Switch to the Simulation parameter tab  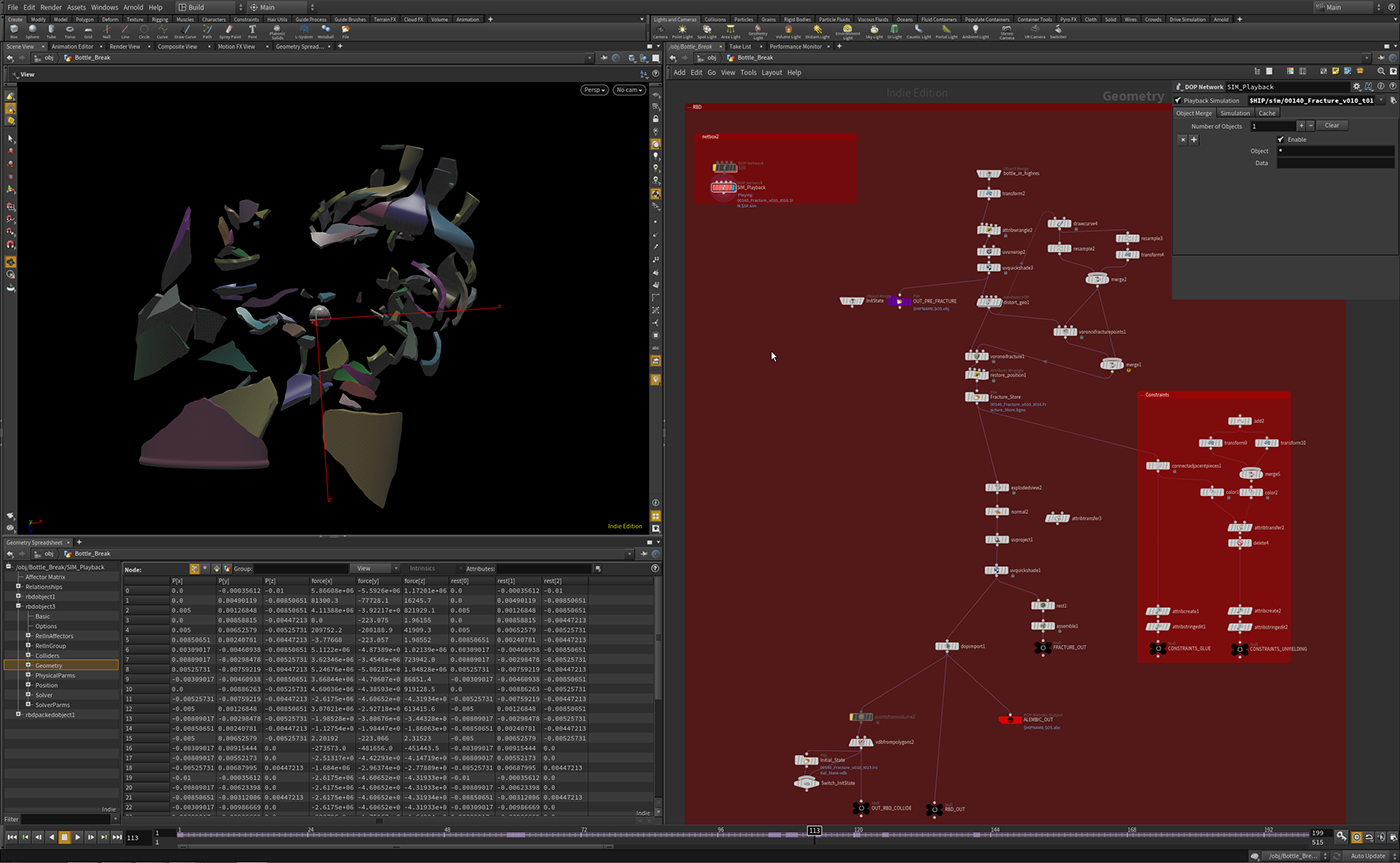(x=1235, y=113)
